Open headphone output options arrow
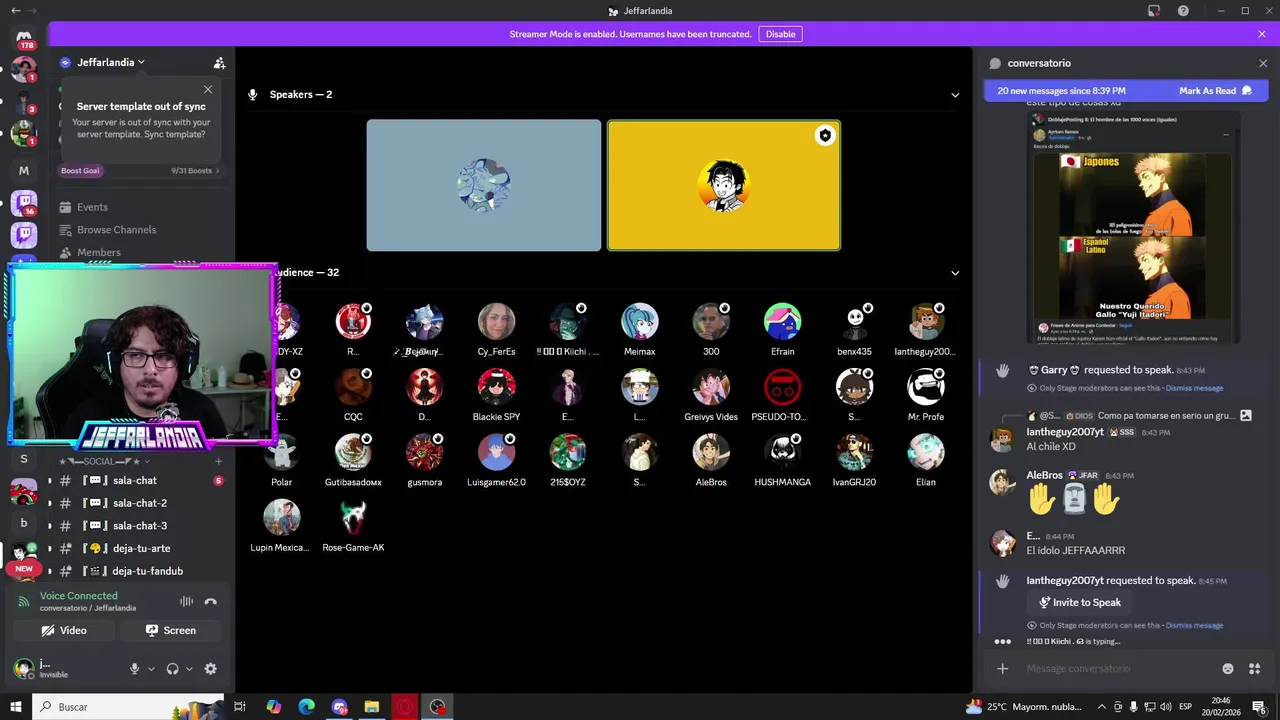Image resolution: width=1280 pixels, height=720 pixels. click(189, 669)
